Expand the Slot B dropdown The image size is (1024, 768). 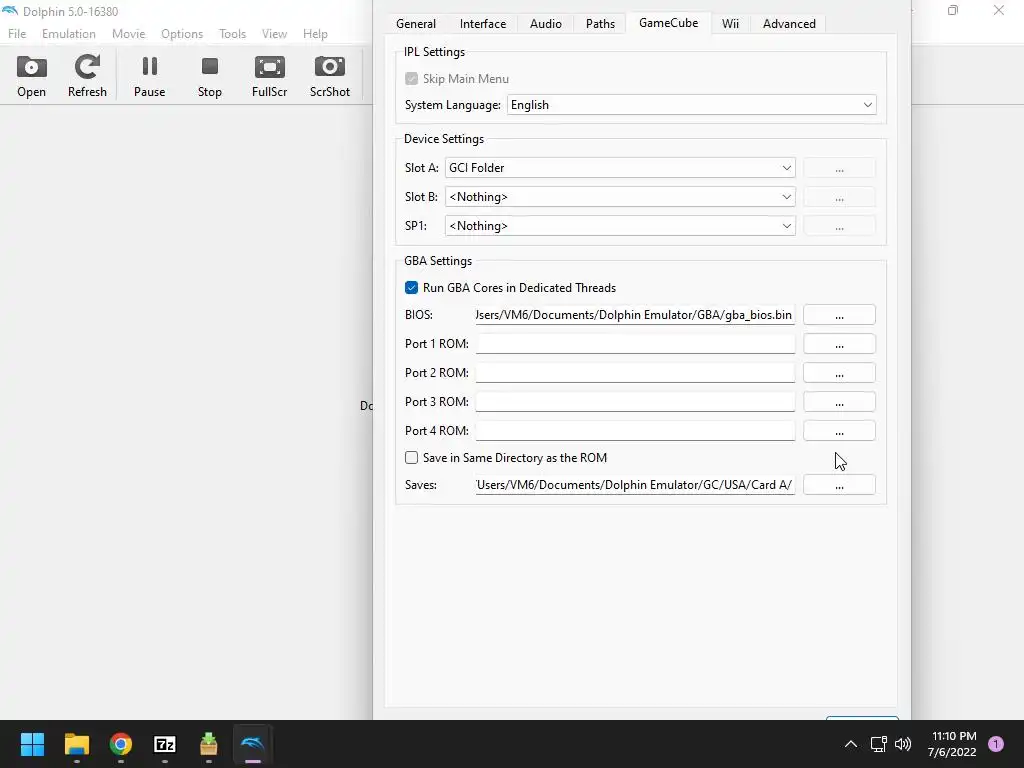[620, 197]
